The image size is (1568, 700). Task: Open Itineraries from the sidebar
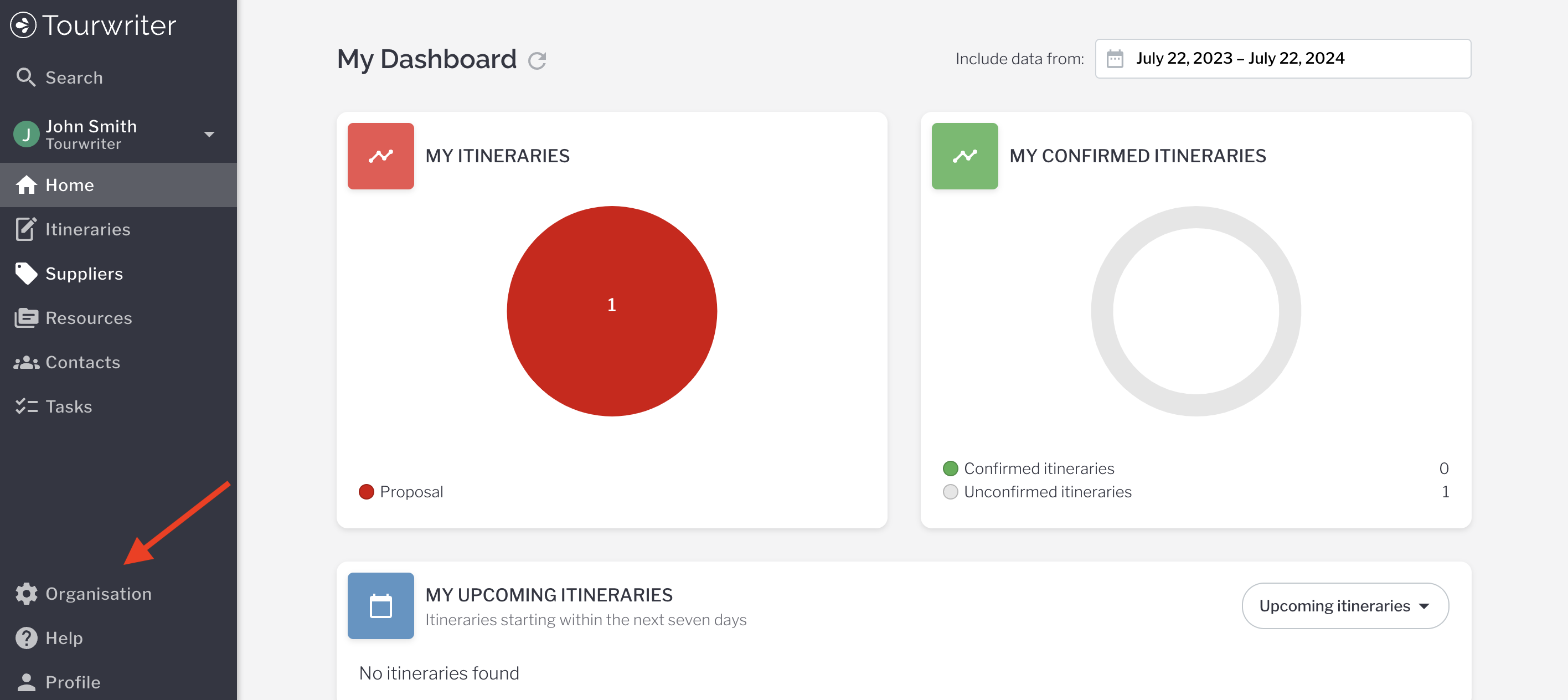(87, 229)
